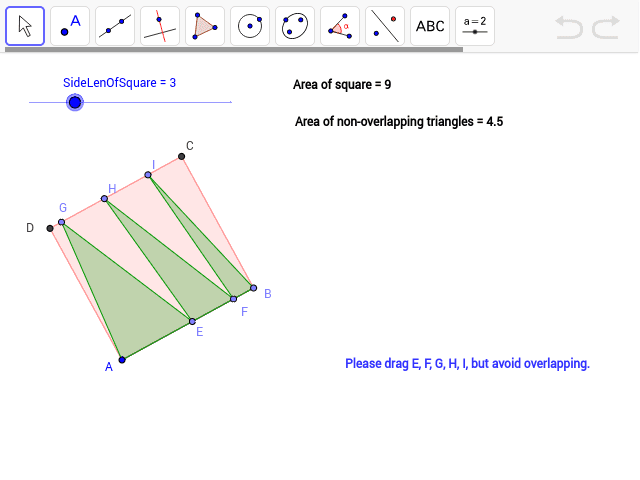The image size is (640, 480).
Task: Select the Reflect about line tool
Action: click(x=385, y=26)
